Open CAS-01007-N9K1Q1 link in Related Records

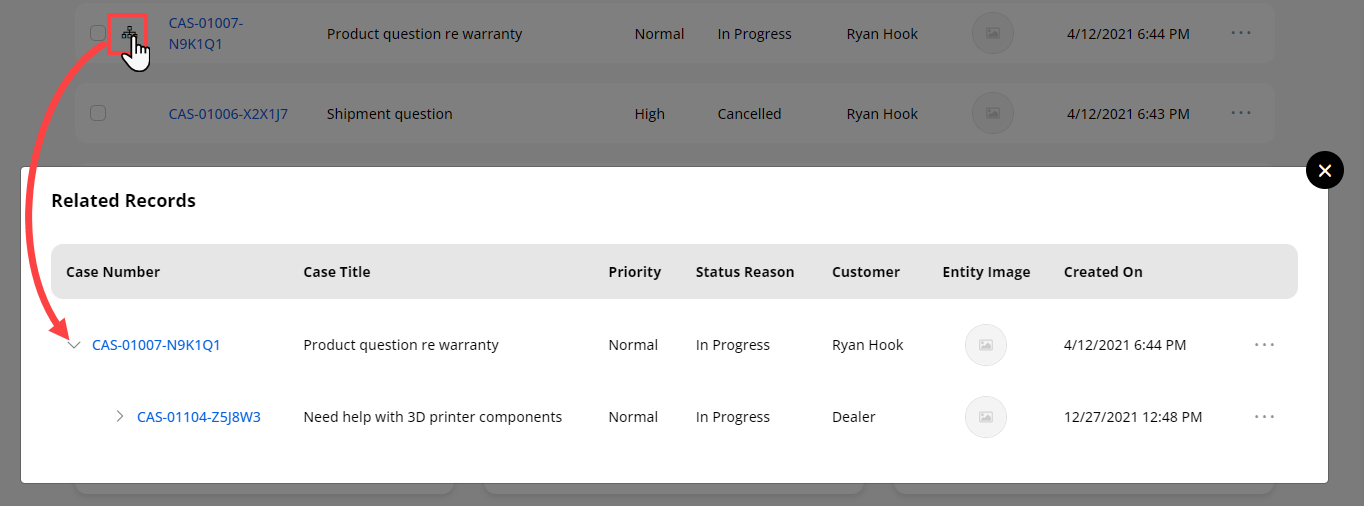click(156, 345)
